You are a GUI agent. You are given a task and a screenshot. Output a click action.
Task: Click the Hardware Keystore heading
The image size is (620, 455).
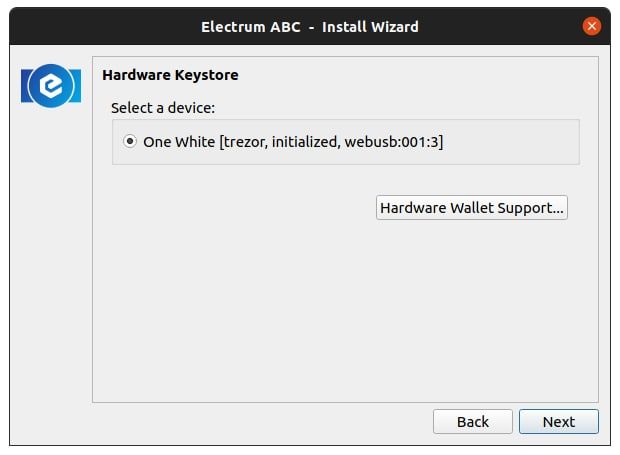[x=170, y=74]
